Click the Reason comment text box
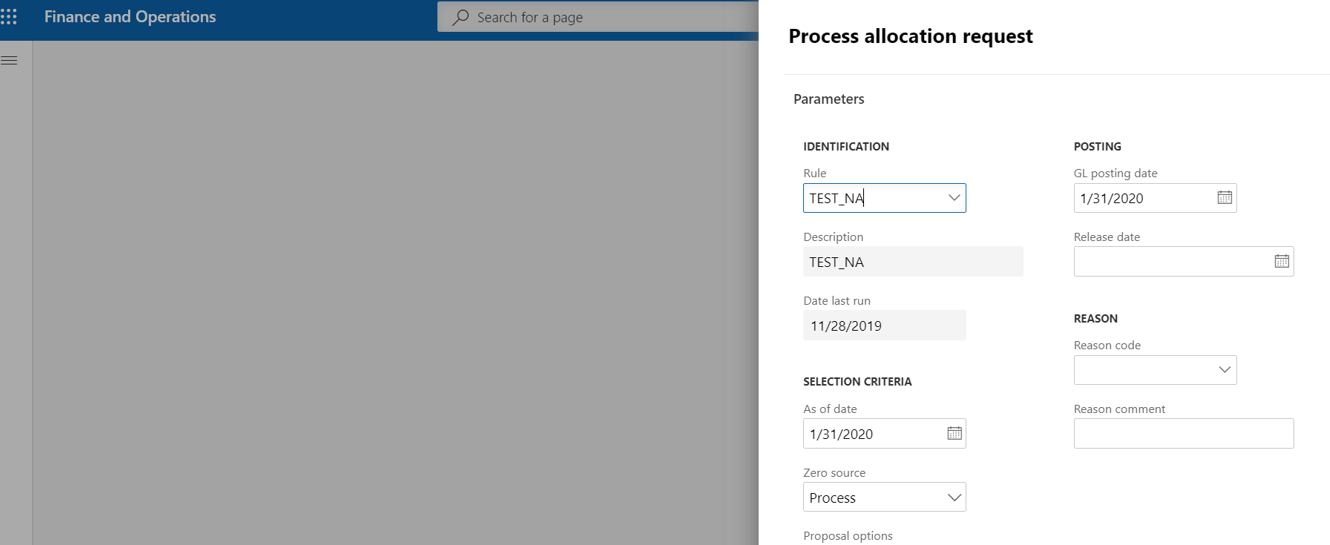Image resolution: width=1330 pixels, height=545 pixels. pyautogui.click(x=1183, y=434)
